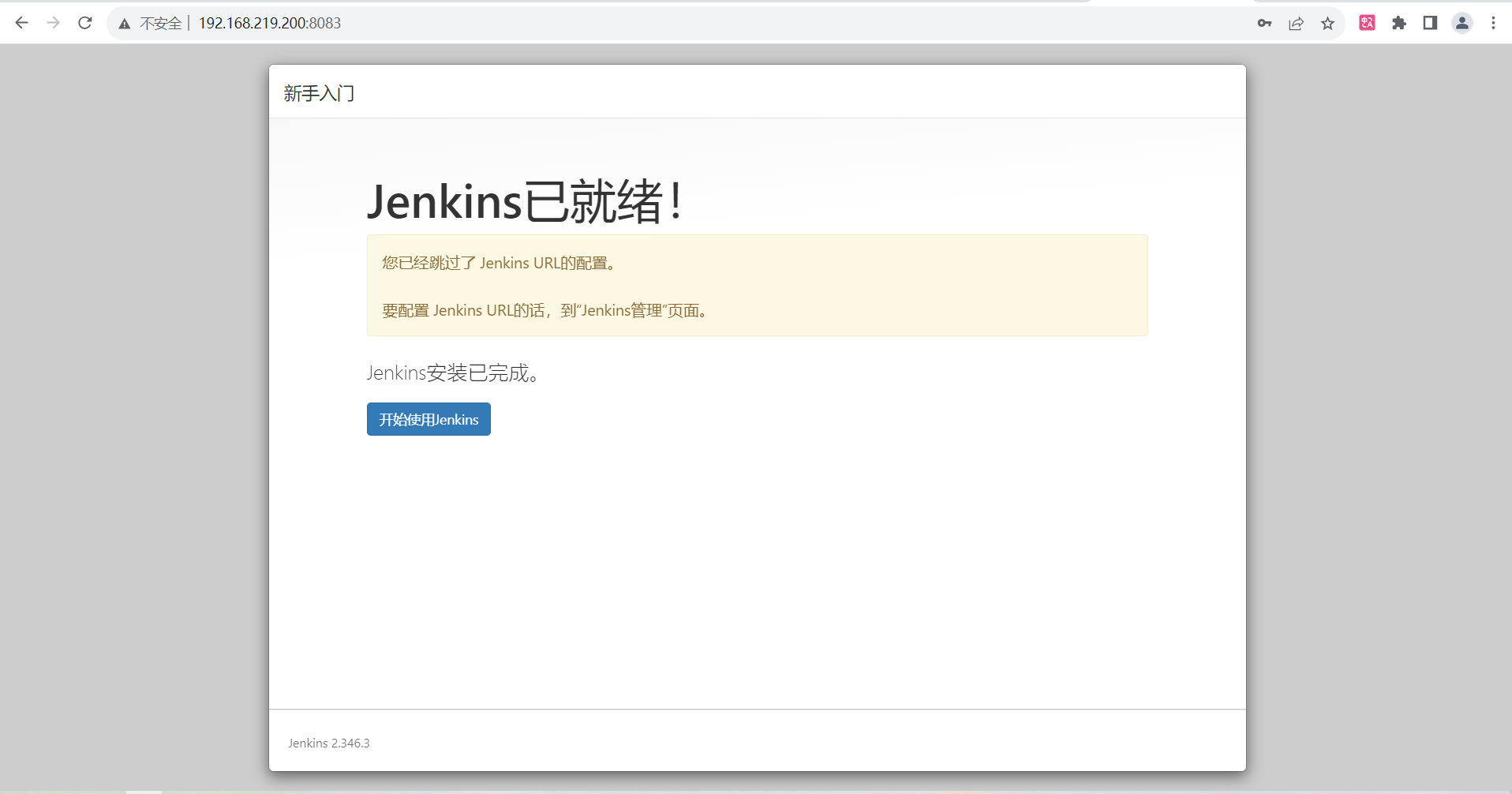The image size is (1512, 794).
Task: Click the 新手入门 header title
Action: (319, 93)
